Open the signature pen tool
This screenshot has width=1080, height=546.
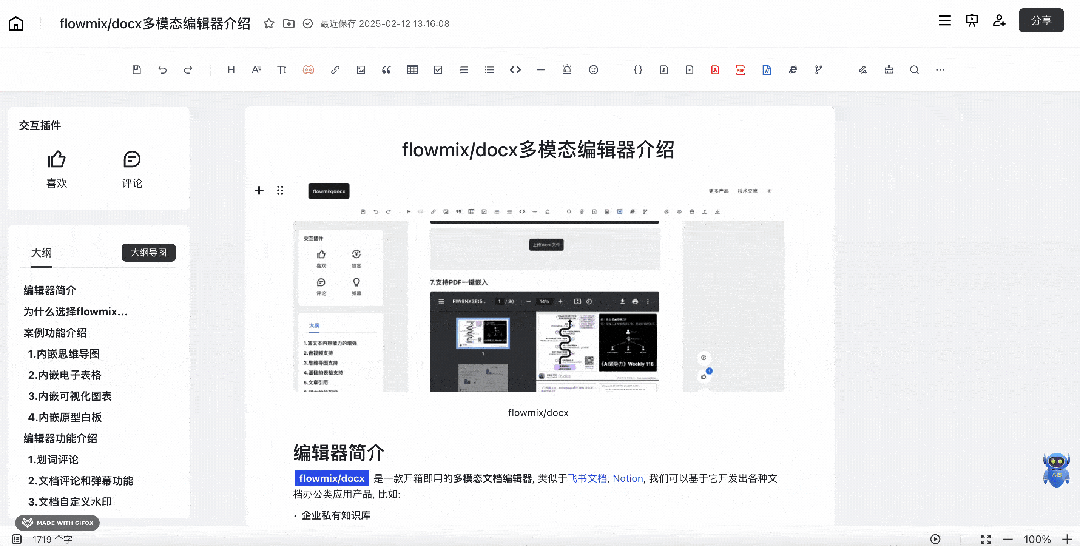[862, 70]
